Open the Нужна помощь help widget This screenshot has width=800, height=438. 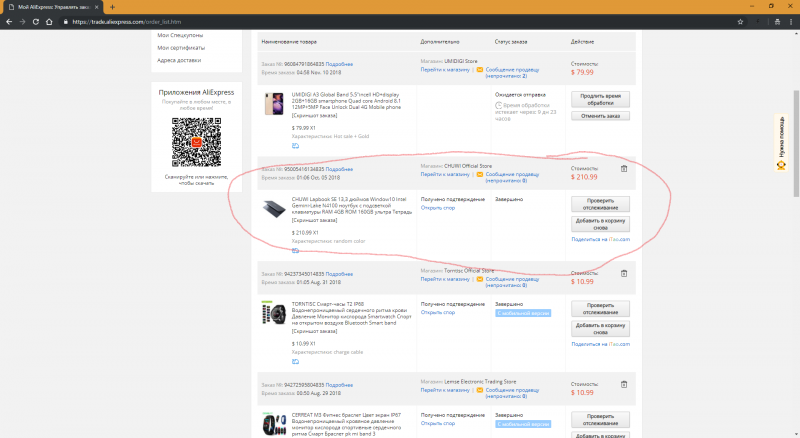(781, 143)
